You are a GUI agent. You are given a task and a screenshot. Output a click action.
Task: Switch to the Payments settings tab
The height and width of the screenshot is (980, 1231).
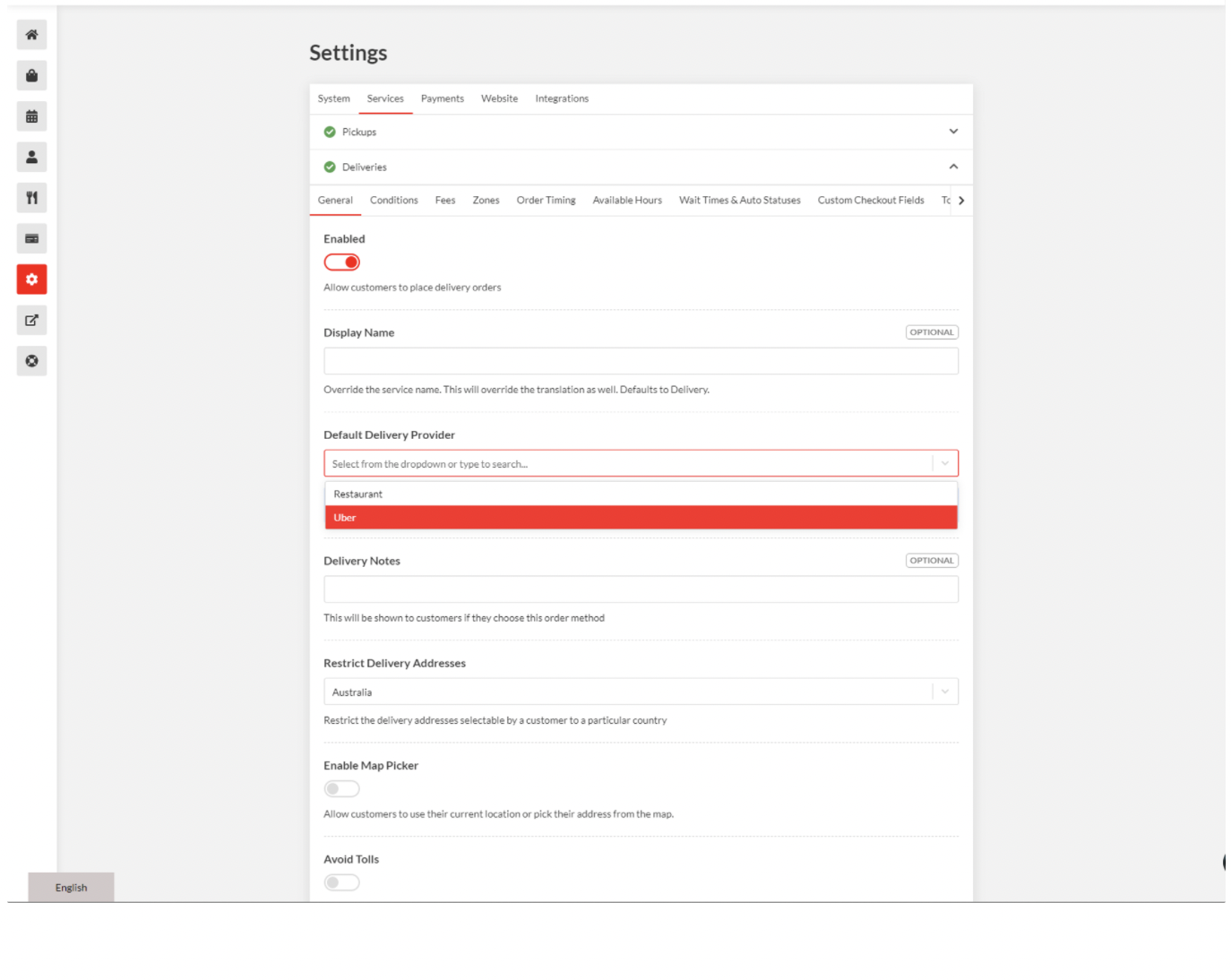coord(442,99)
